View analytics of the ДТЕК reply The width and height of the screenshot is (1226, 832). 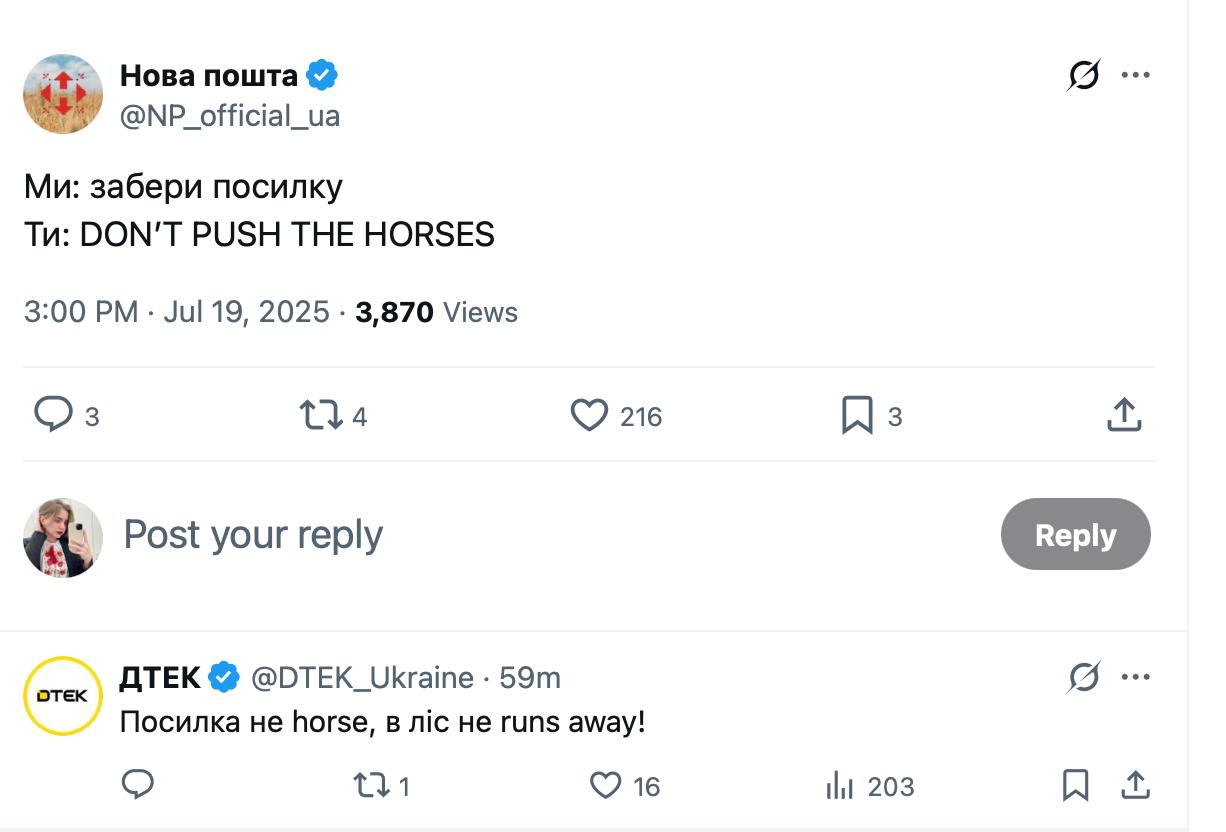coord(838,786)
